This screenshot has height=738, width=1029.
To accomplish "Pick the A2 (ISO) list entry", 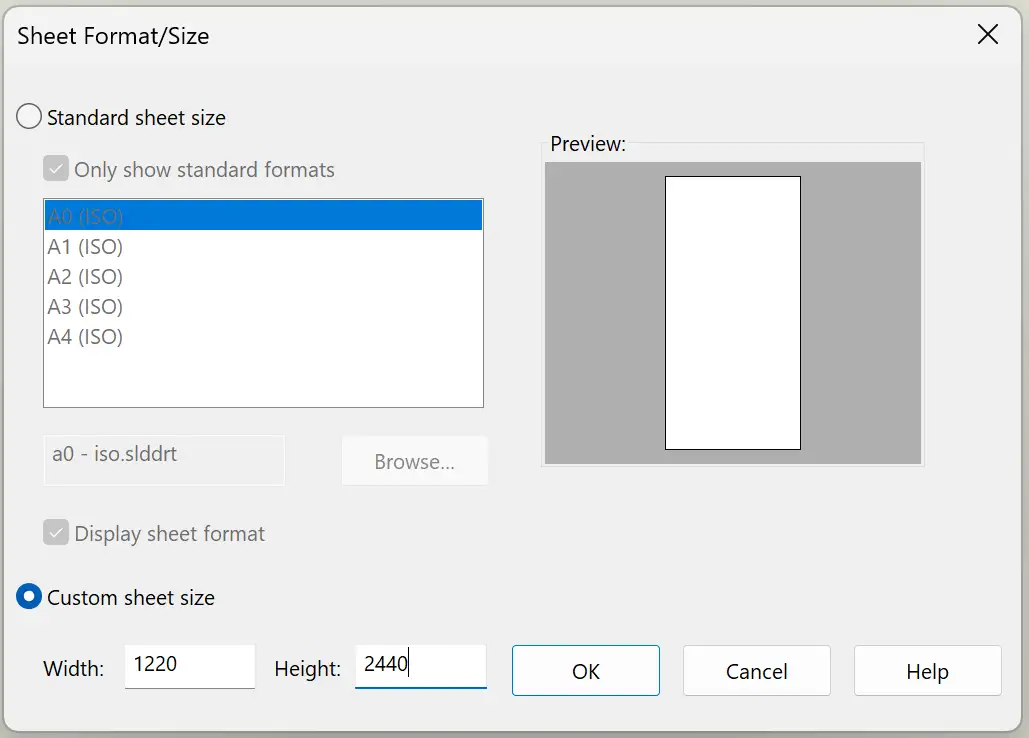I will (86, 276).
